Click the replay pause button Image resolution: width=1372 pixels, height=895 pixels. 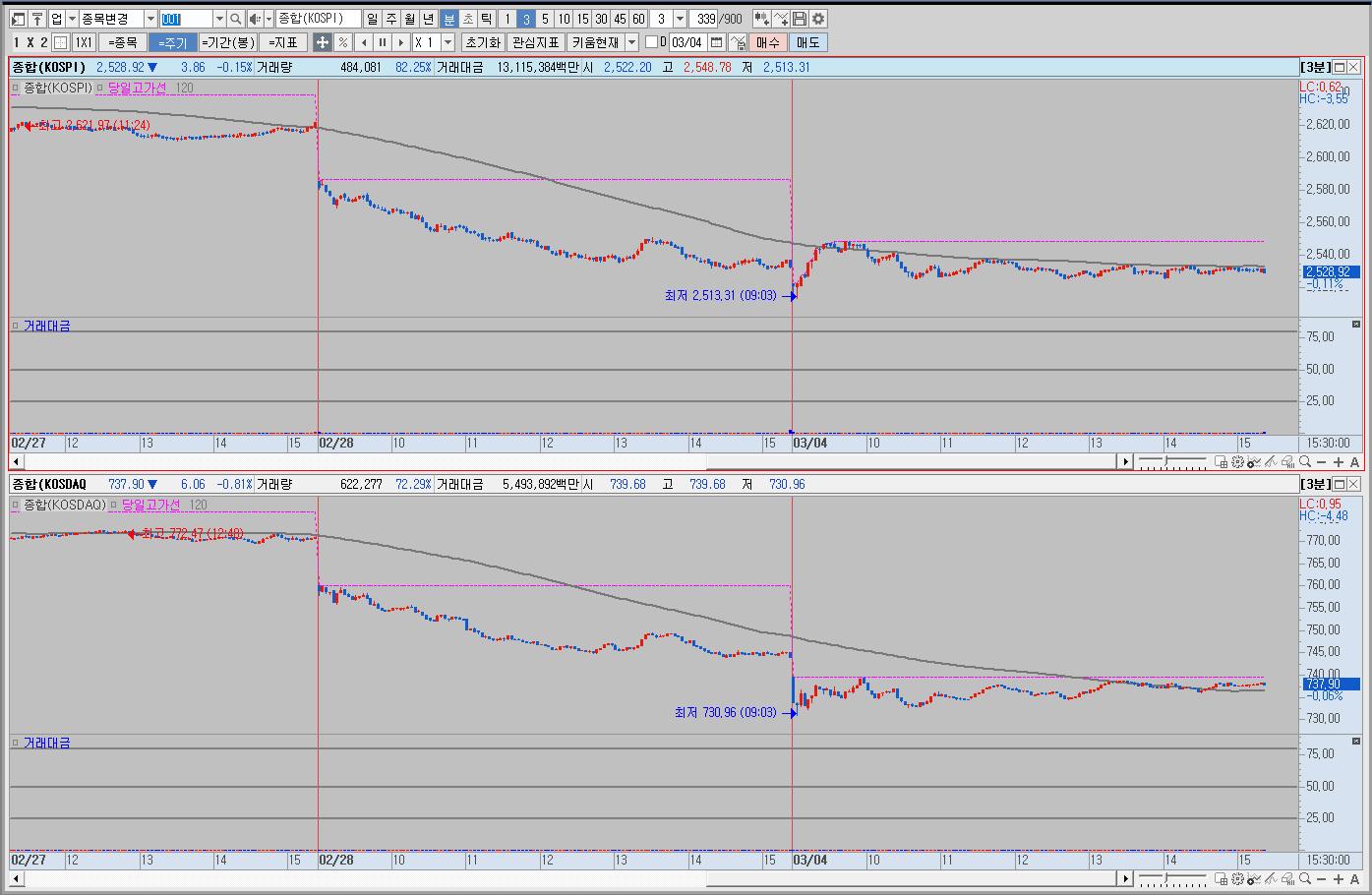pyautogui.click(x=383, y=42)
